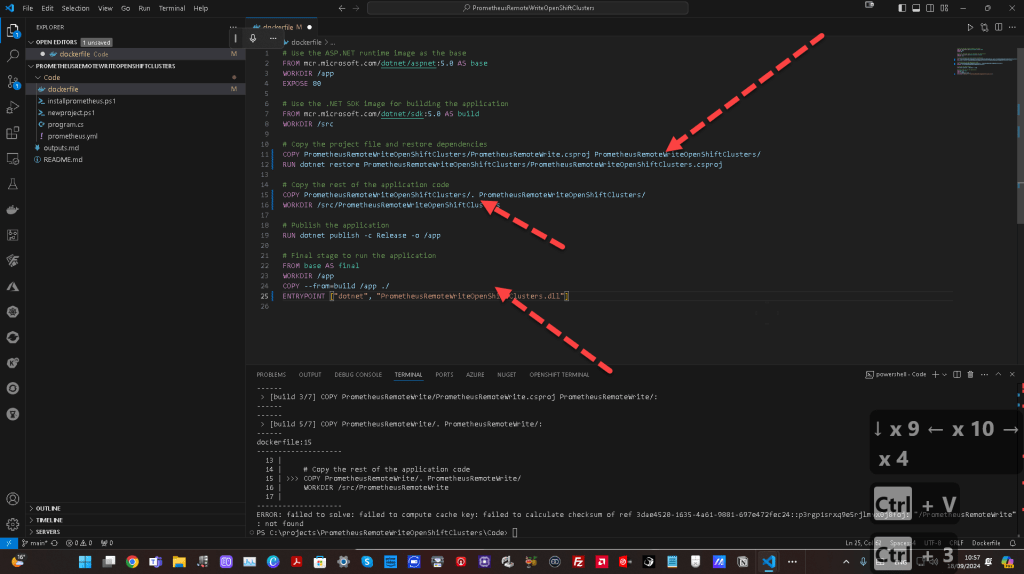The height and width of the screenshot is (574, 1024).
Task: Open notifications bell in the status bar
Action: tap(1013, 543)
